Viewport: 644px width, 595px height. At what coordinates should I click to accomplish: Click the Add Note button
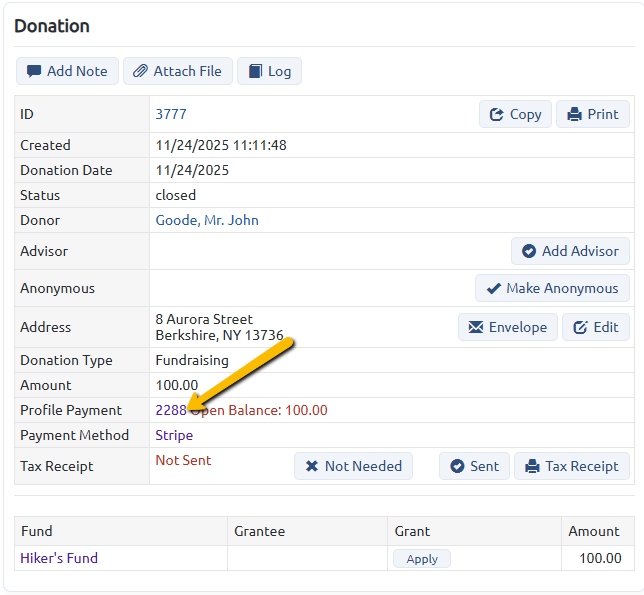[x=67, y=71]
